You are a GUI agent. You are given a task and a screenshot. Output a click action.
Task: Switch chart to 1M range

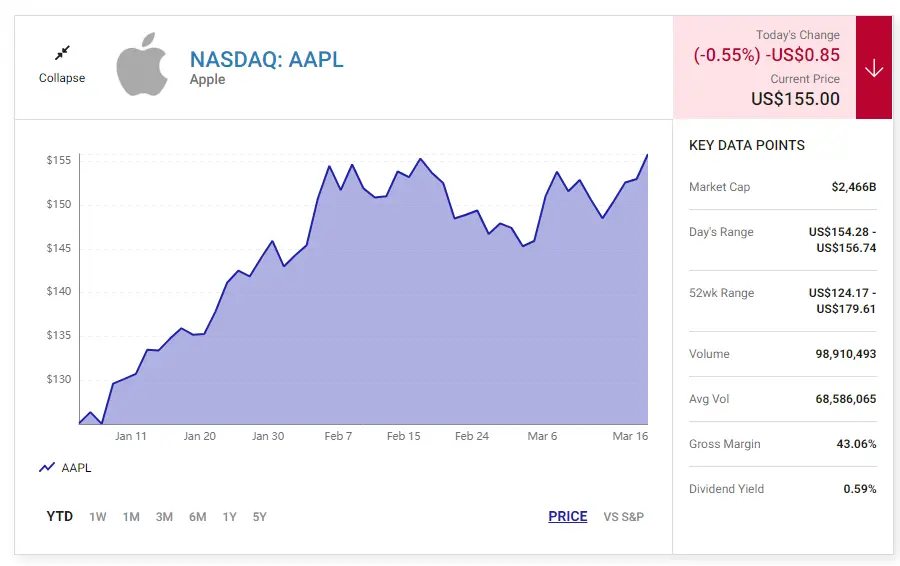(131, 517)
